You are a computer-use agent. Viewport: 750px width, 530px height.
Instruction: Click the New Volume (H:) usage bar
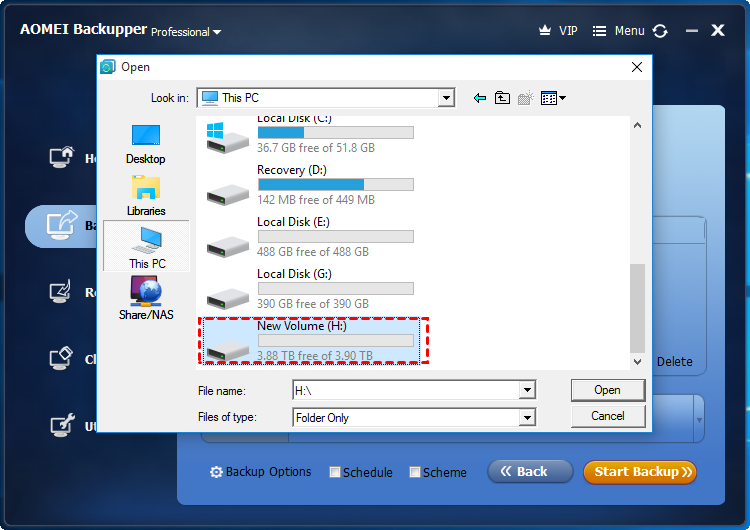(x=336, y=341)
